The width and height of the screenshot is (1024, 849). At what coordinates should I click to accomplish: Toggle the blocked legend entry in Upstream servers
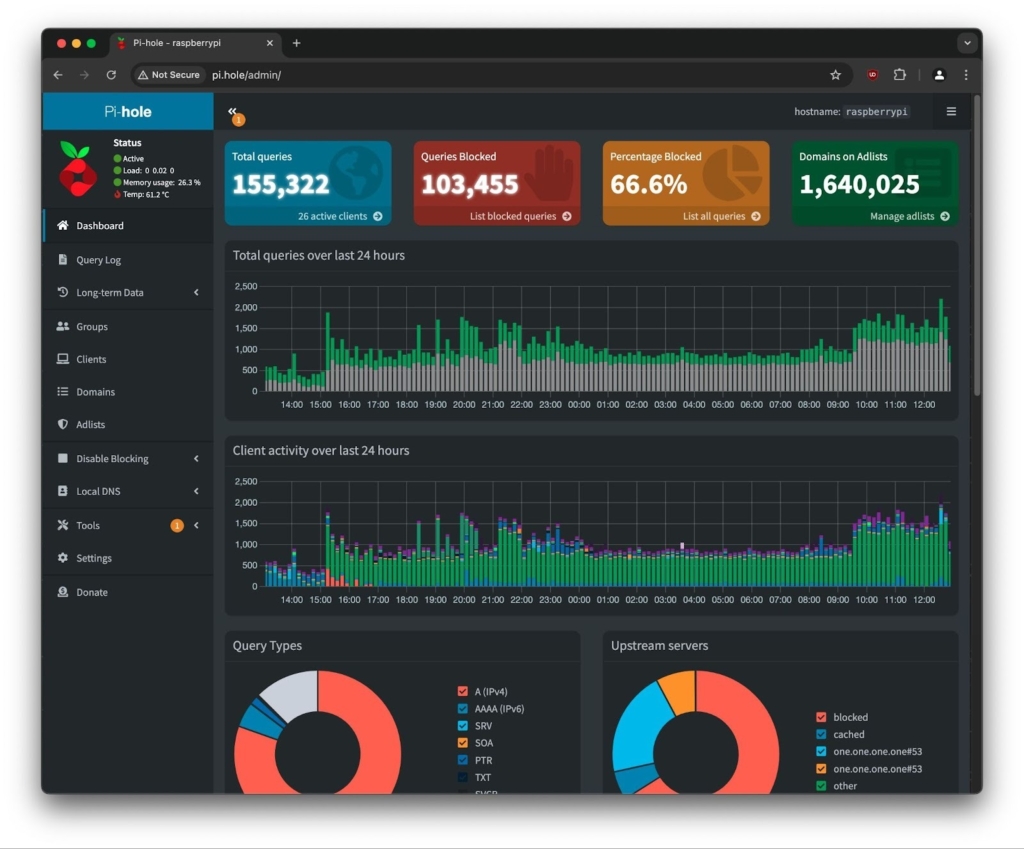(821, 717)
